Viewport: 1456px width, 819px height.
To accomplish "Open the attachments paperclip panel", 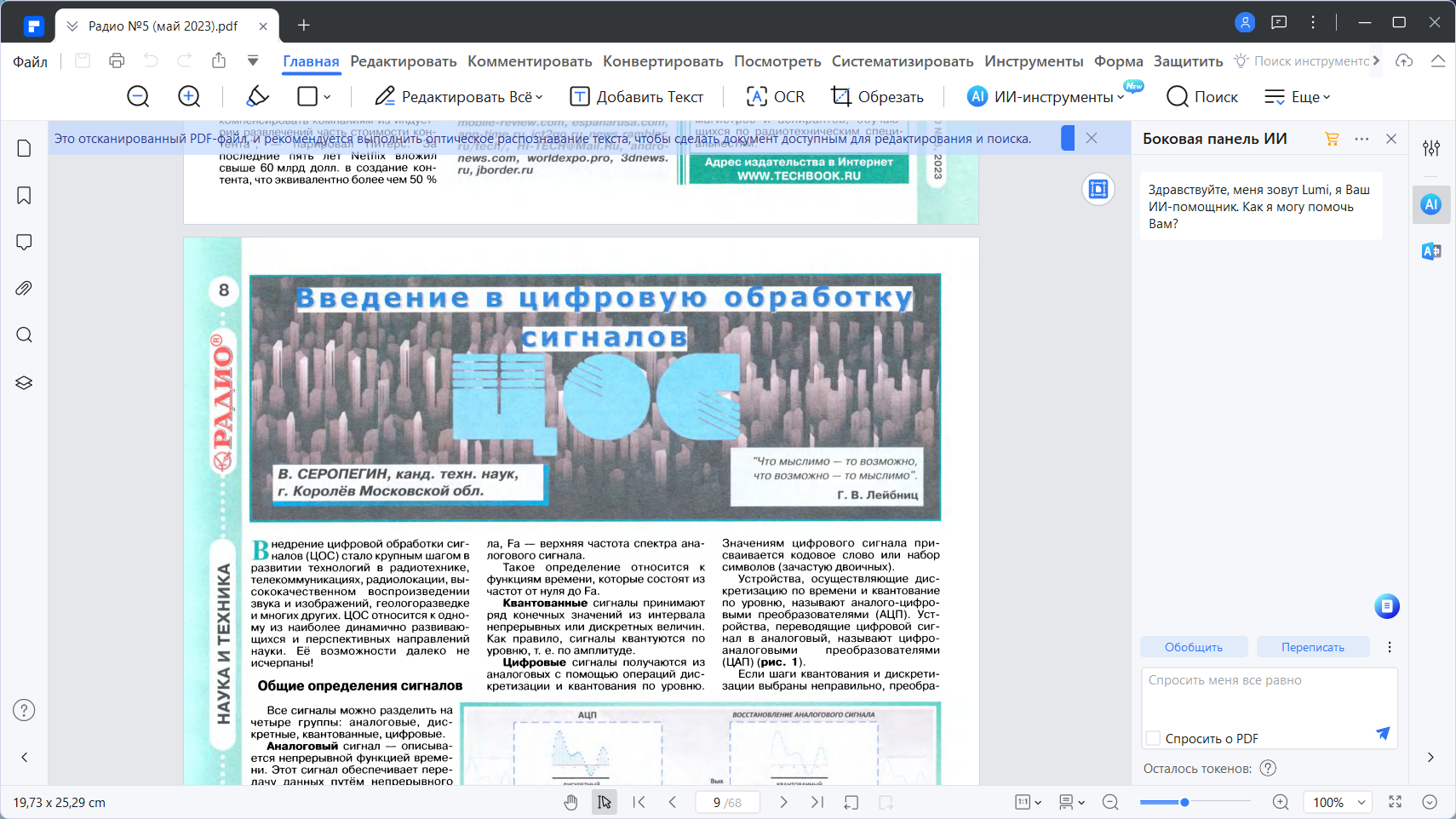I will pos(24,289).
